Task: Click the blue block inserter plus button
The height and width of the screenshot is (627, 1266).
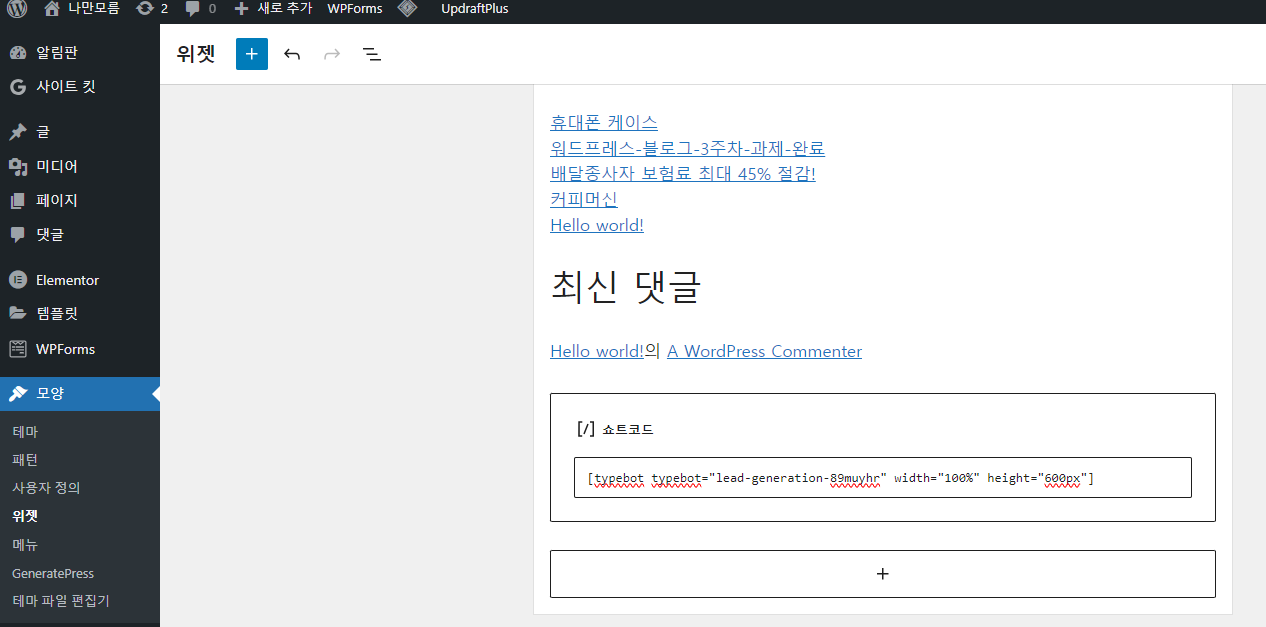Action: click(252, 54)
